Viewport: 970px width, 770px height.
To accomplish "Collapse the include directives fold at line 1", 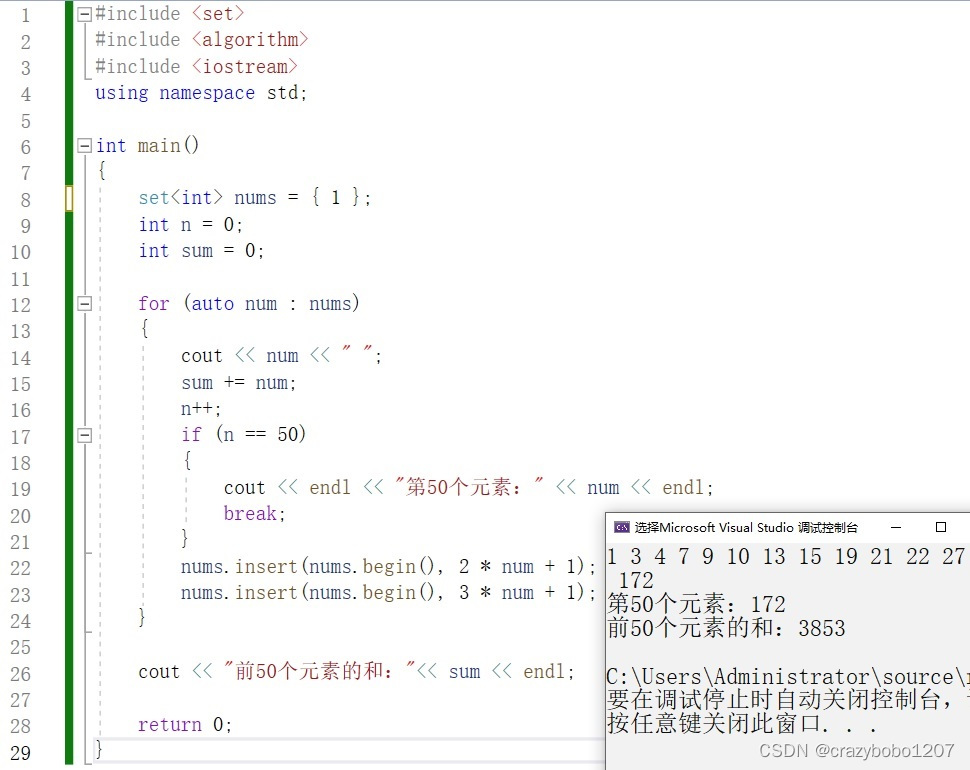I will pyautogui.click(x=84, y=13).
